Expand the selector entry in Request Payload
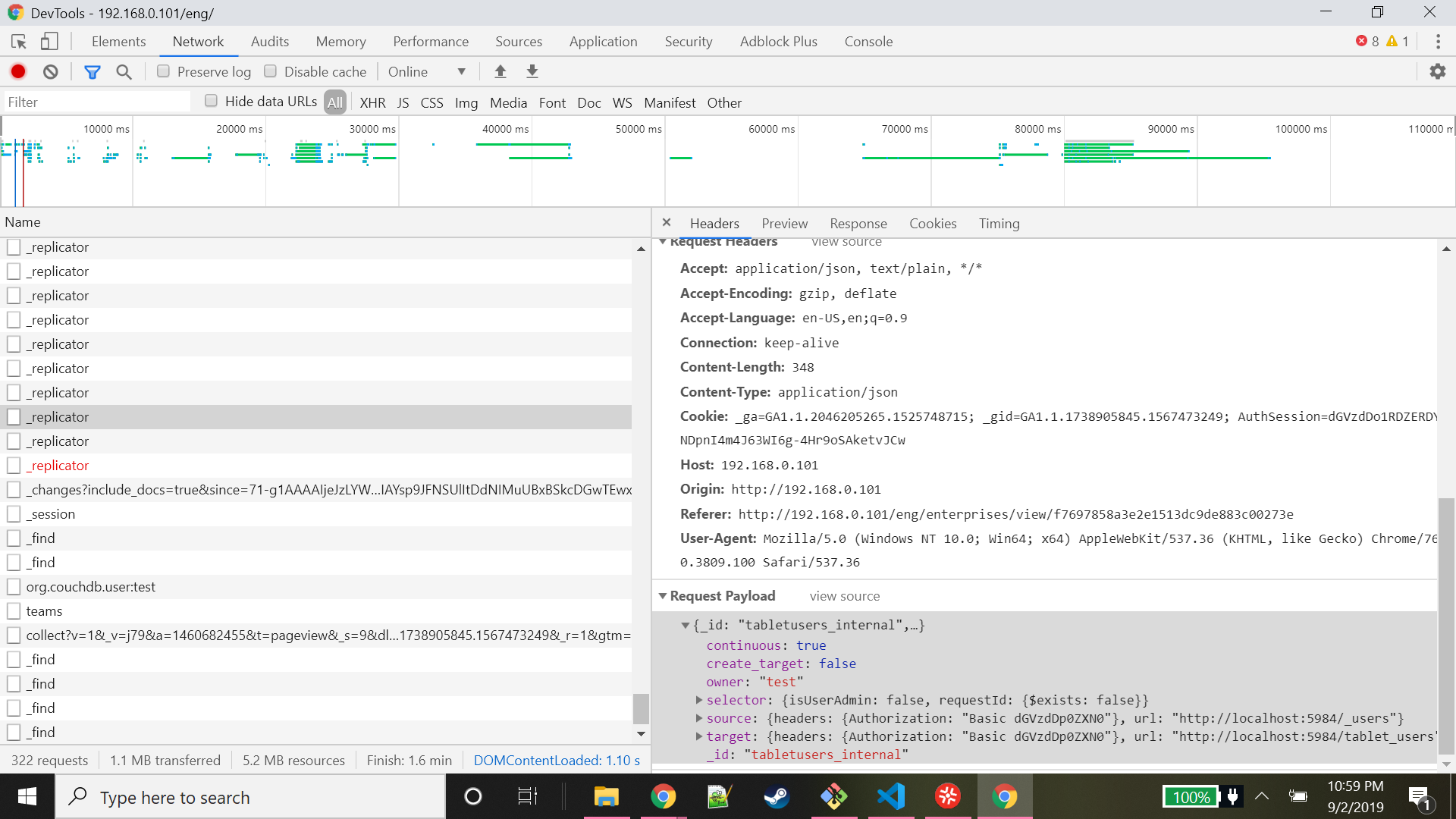1456x819 pixels. click(698, 700)
